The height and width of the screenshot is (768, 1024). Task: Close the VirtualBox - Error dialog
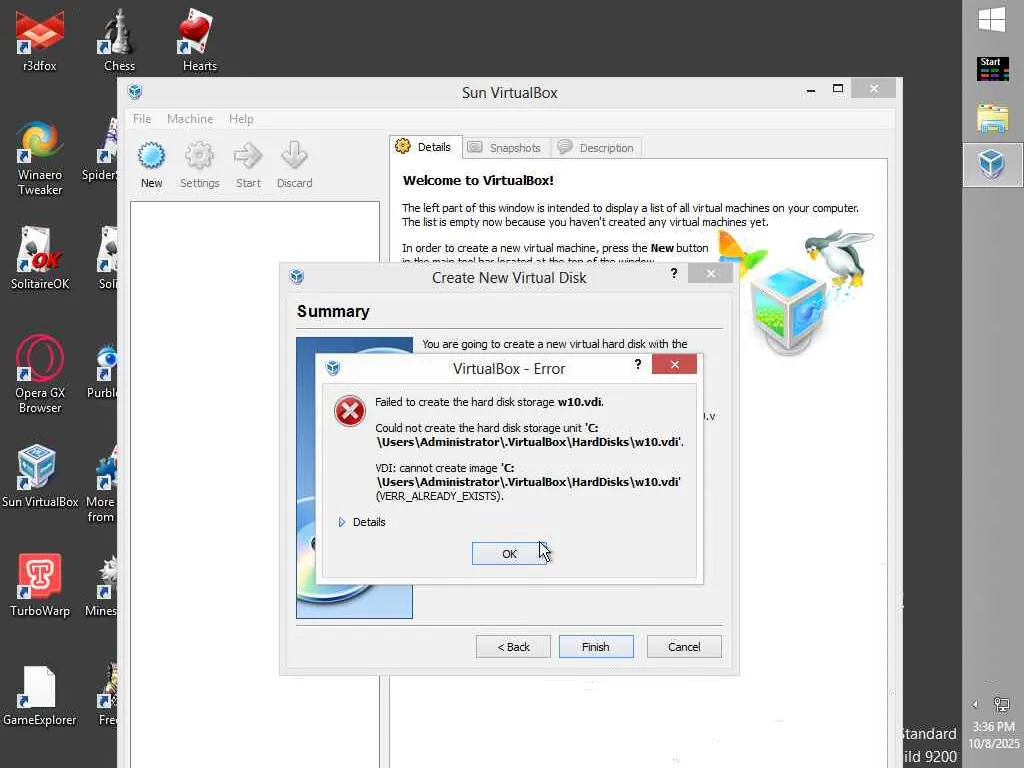(x=674, y=365)
